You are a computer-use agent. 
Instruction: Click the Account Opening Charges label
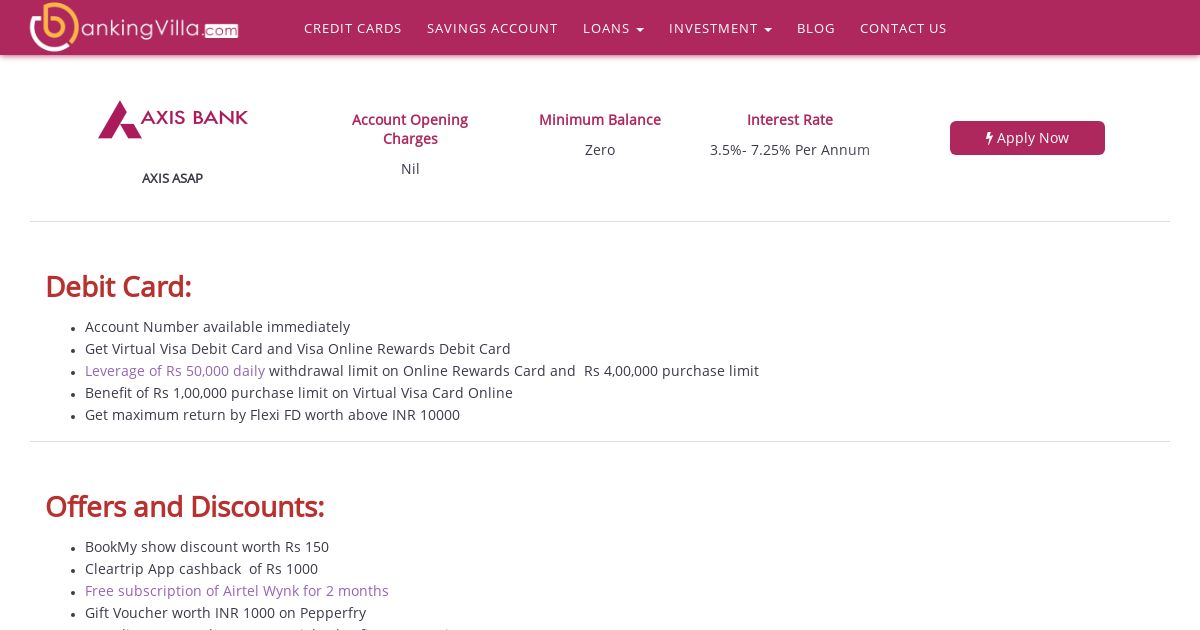[410, 129]
